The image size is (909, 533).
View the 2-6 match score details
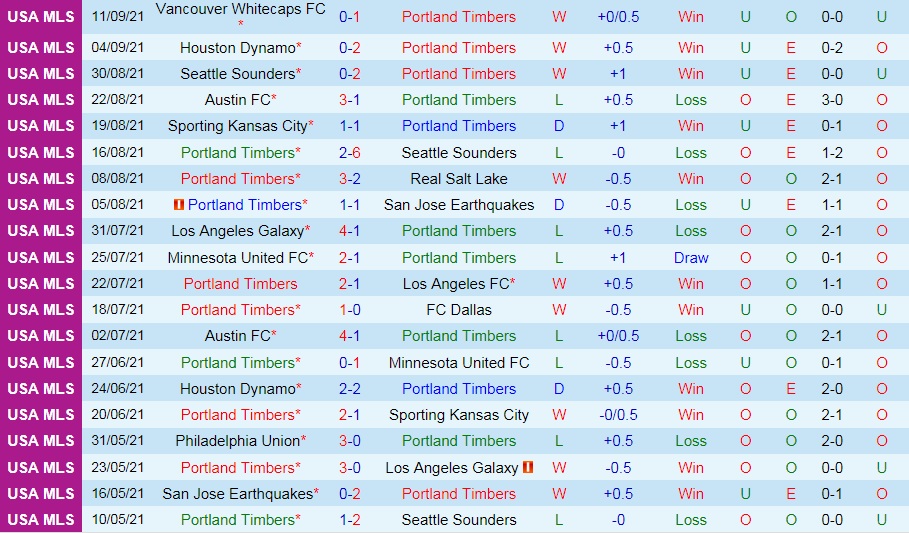350,153
